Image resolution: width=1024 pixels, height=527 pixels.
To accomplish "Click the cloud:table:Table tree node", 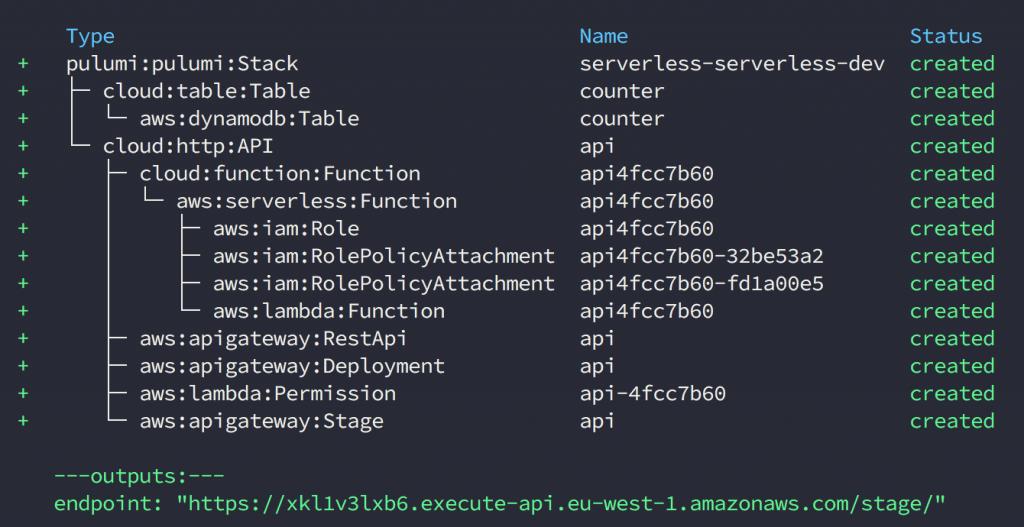I will 200,91.
